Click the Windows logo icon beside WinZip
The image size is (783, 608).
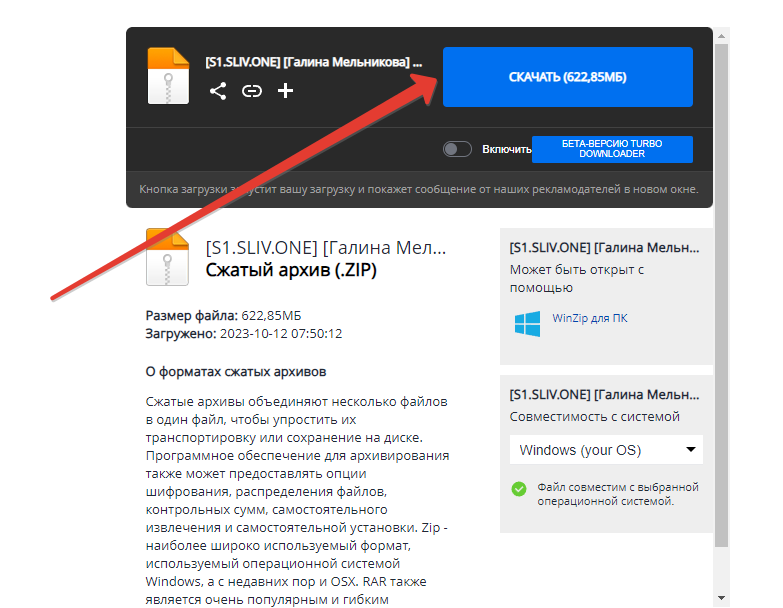coord(527,323)
